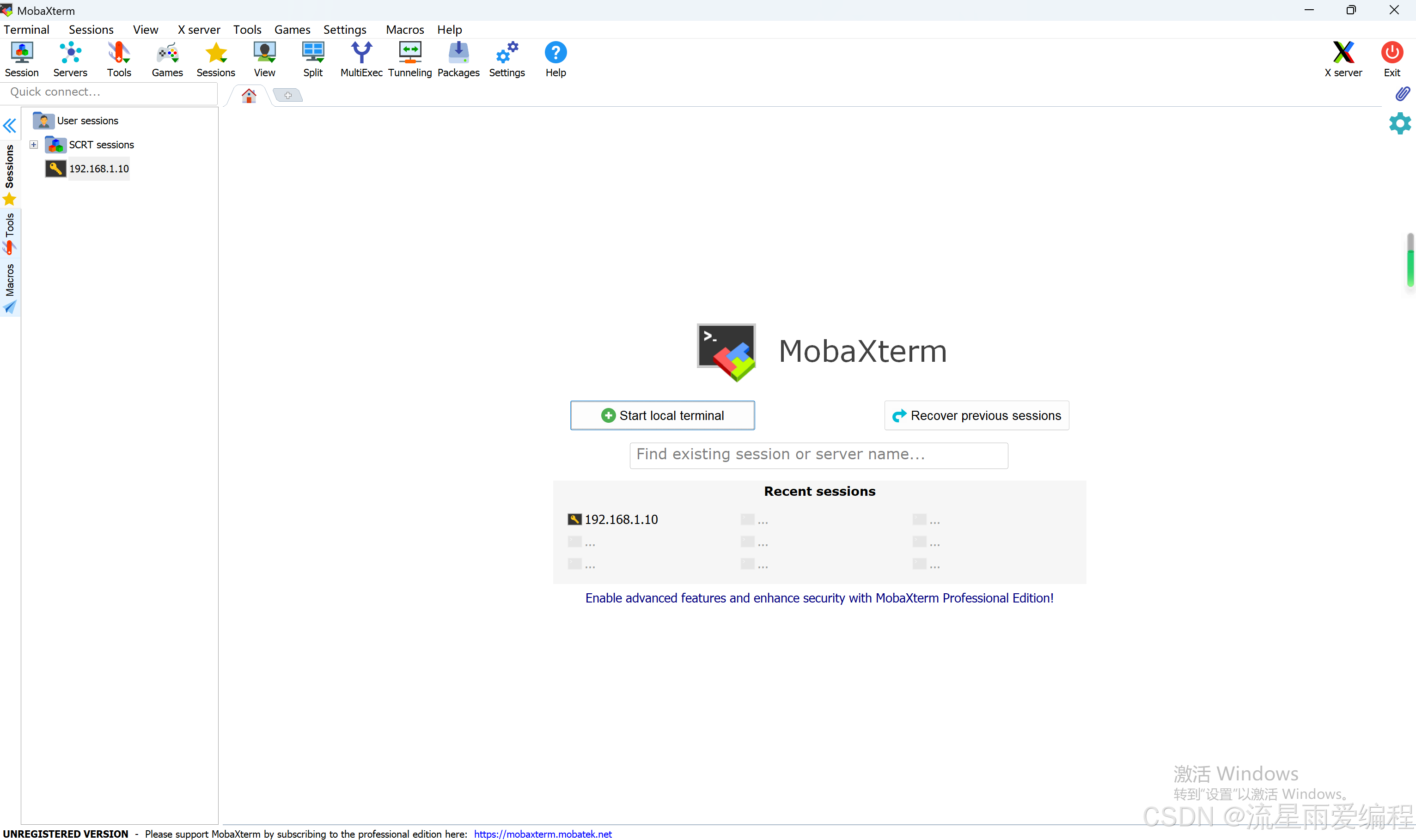Viewport: 1416px width, 840px height.
Task: Open the X server menu
Action: tap(199, 30)
